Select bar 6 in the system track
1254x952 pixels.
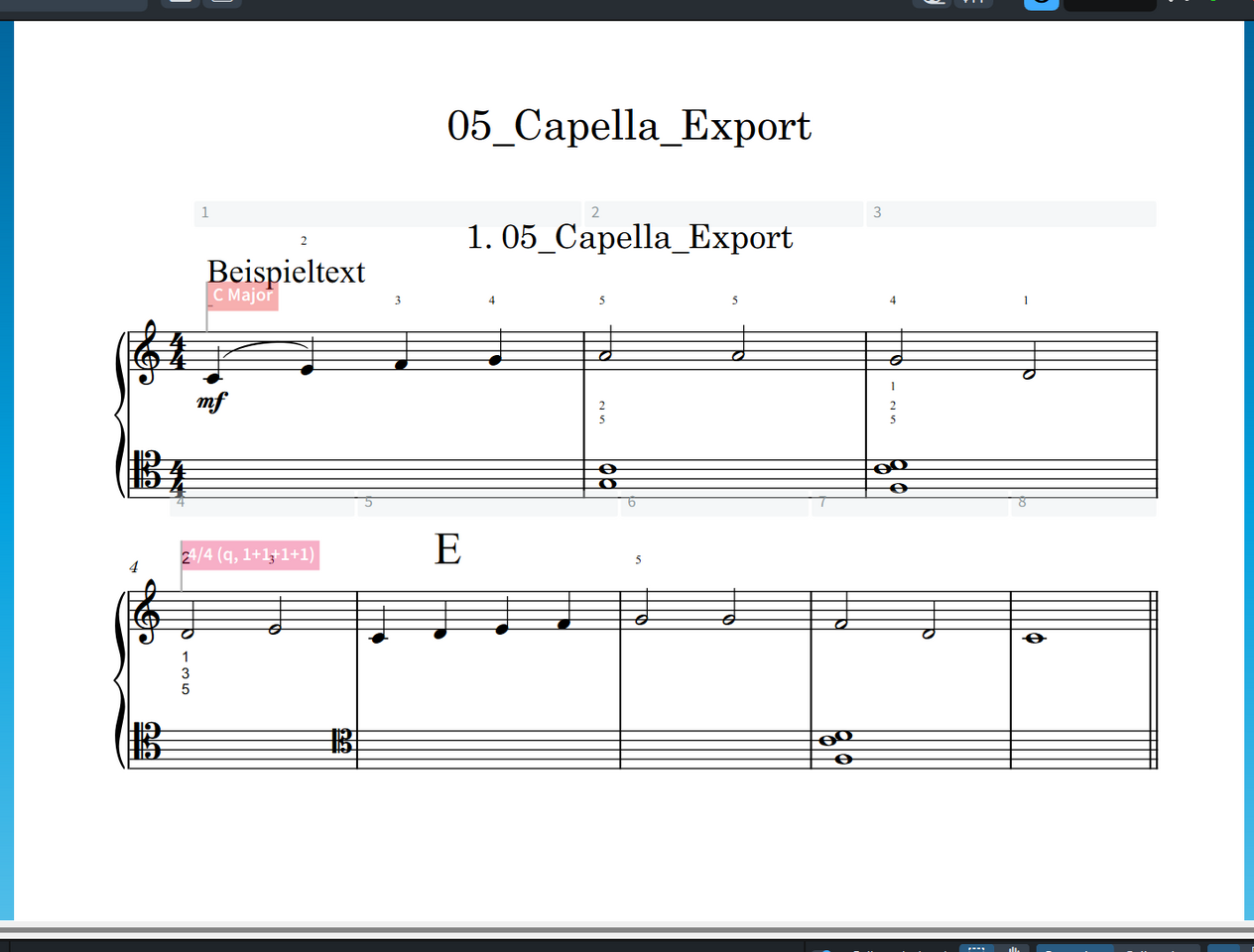[x=714, y=505]
